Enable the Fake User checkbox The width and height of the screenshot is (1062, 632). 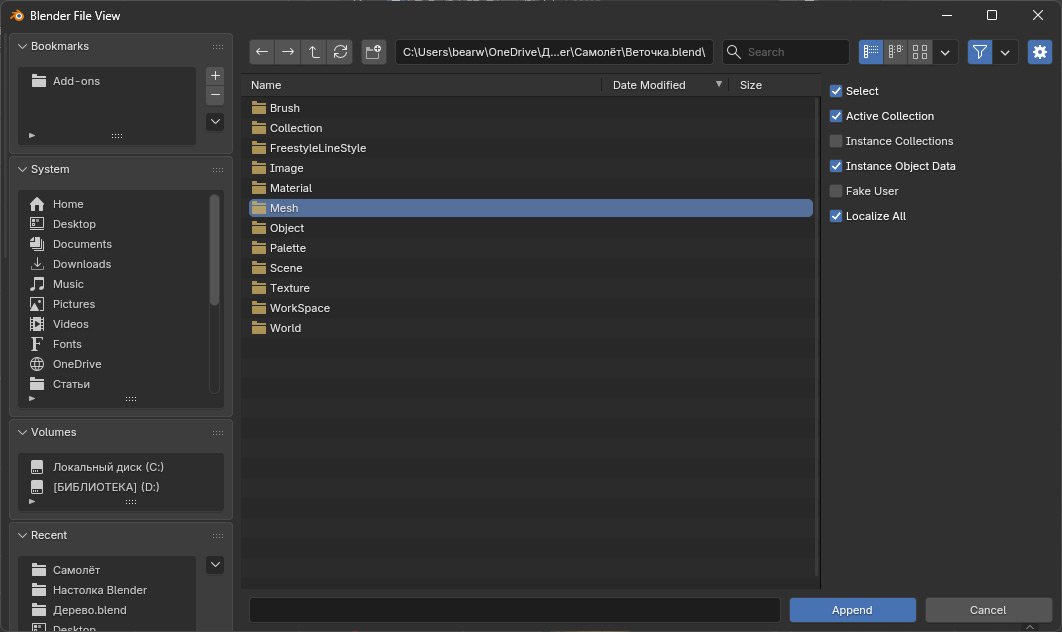tap(836, 191)
